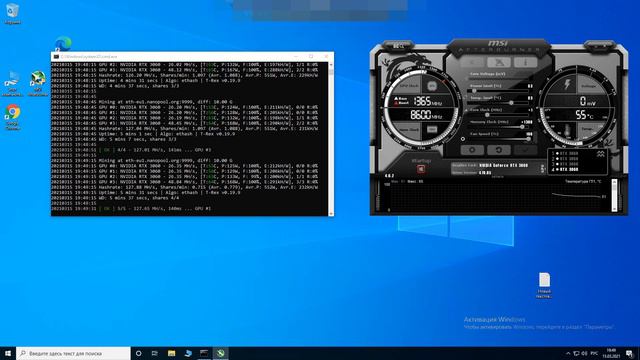The image size is (640, 360).
Task: Open the Microsoft Edge desktop shortcut
Action: click(63, 44)
